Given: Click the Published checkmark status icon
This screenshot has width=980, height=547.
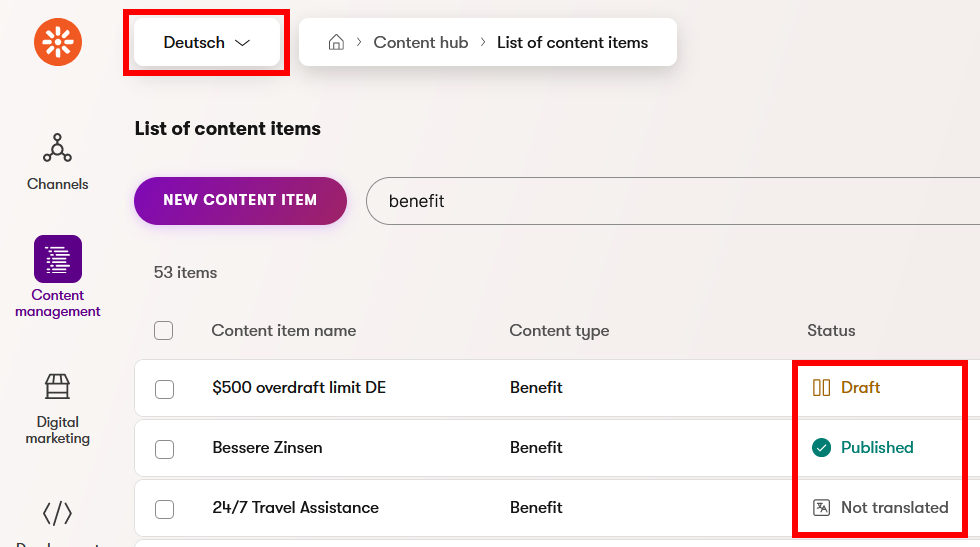Looking at the screenshot, I should [x=821, y=448].
